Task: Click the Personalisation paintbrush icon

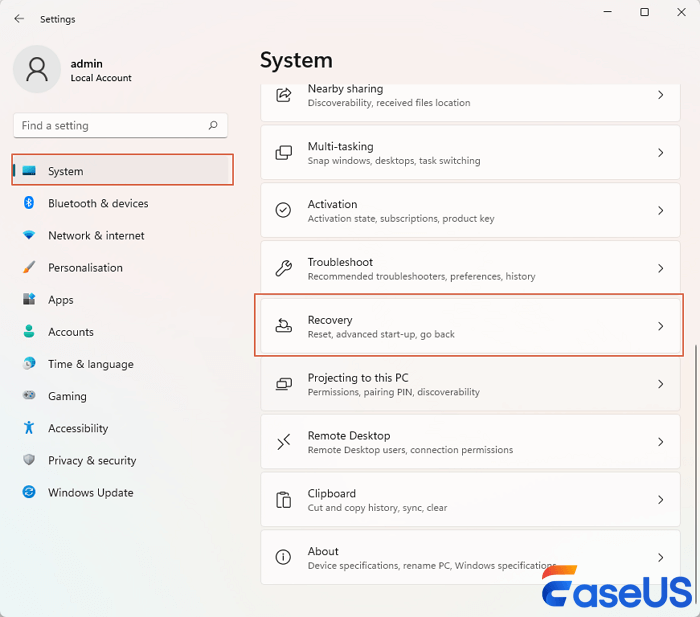Action: 29,267
